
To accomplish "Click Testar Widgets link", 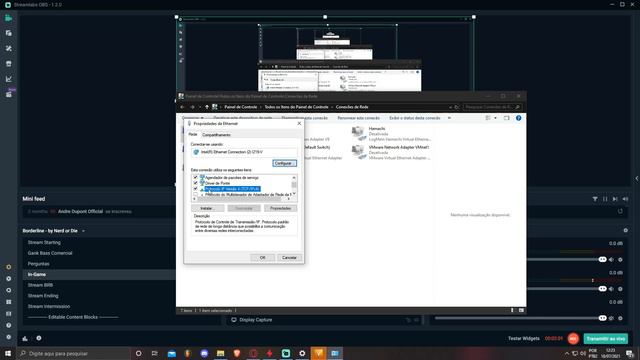I will tap(524, 338).
